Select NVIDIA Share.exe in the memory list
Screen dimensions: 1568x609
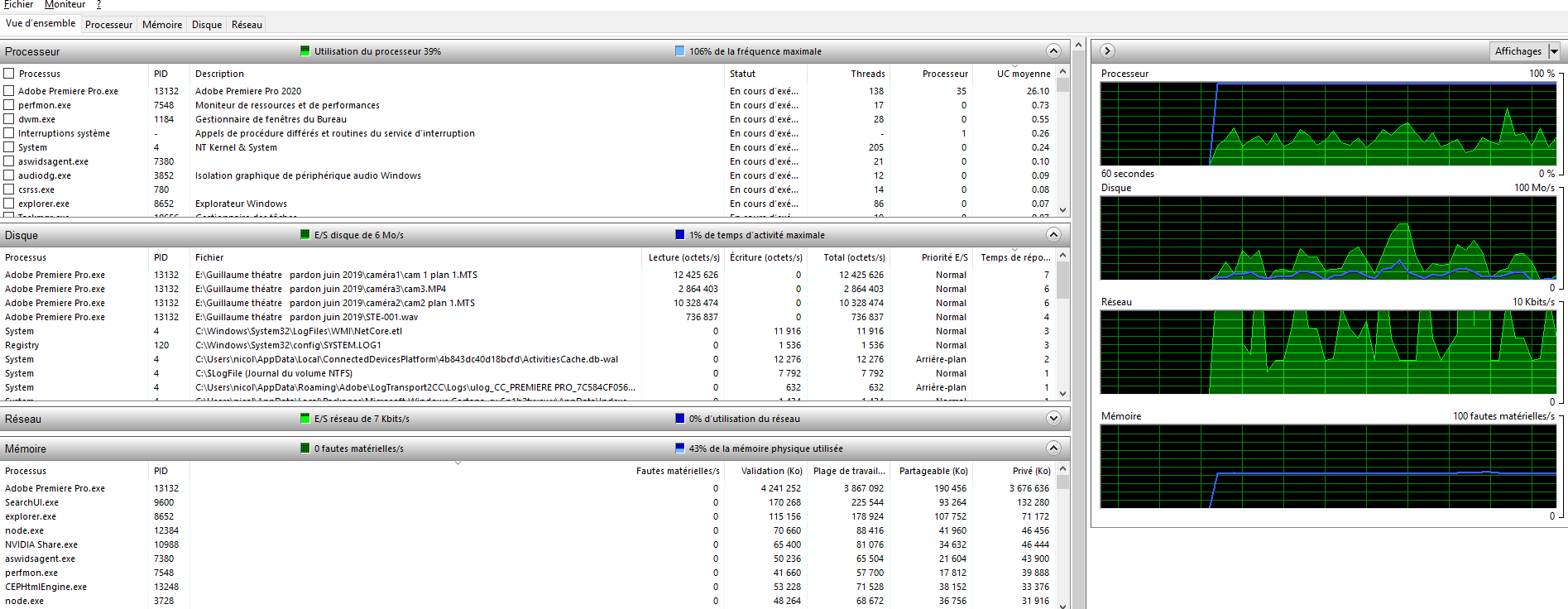[x=528, y=544]
